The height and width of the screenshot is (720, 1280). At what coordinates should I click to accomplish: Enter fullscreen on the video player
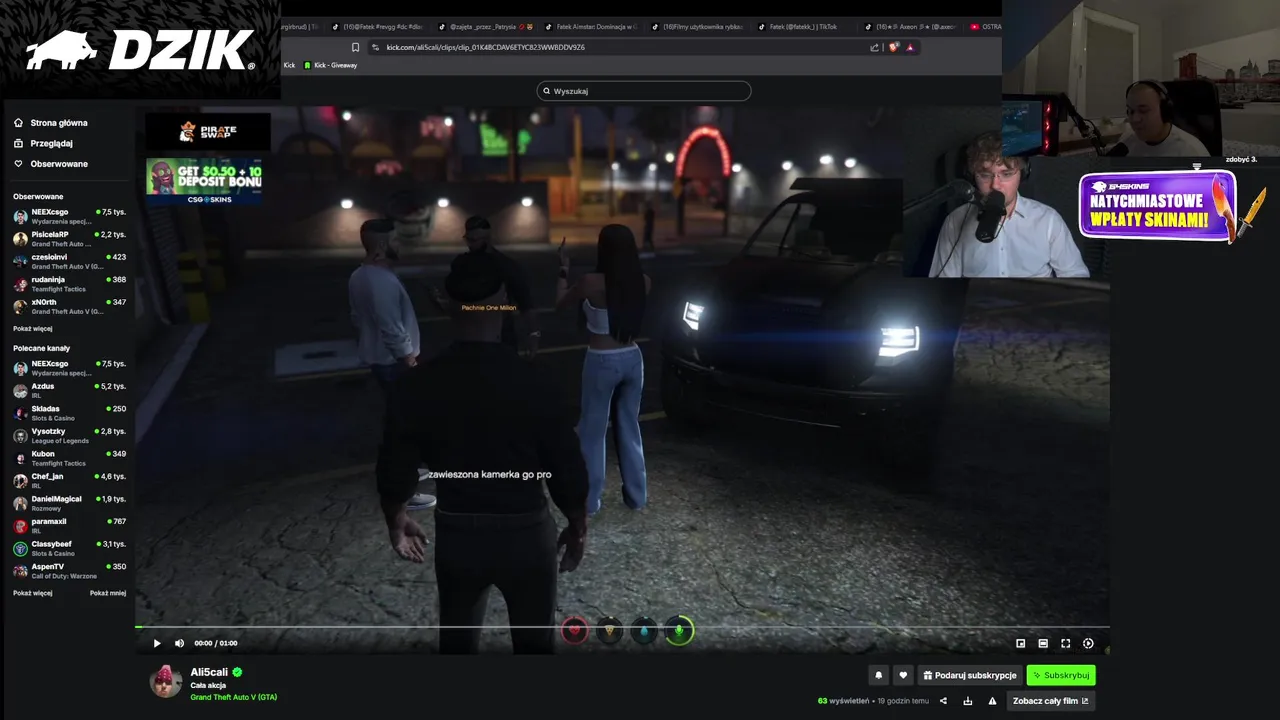tap(1066, 643)
